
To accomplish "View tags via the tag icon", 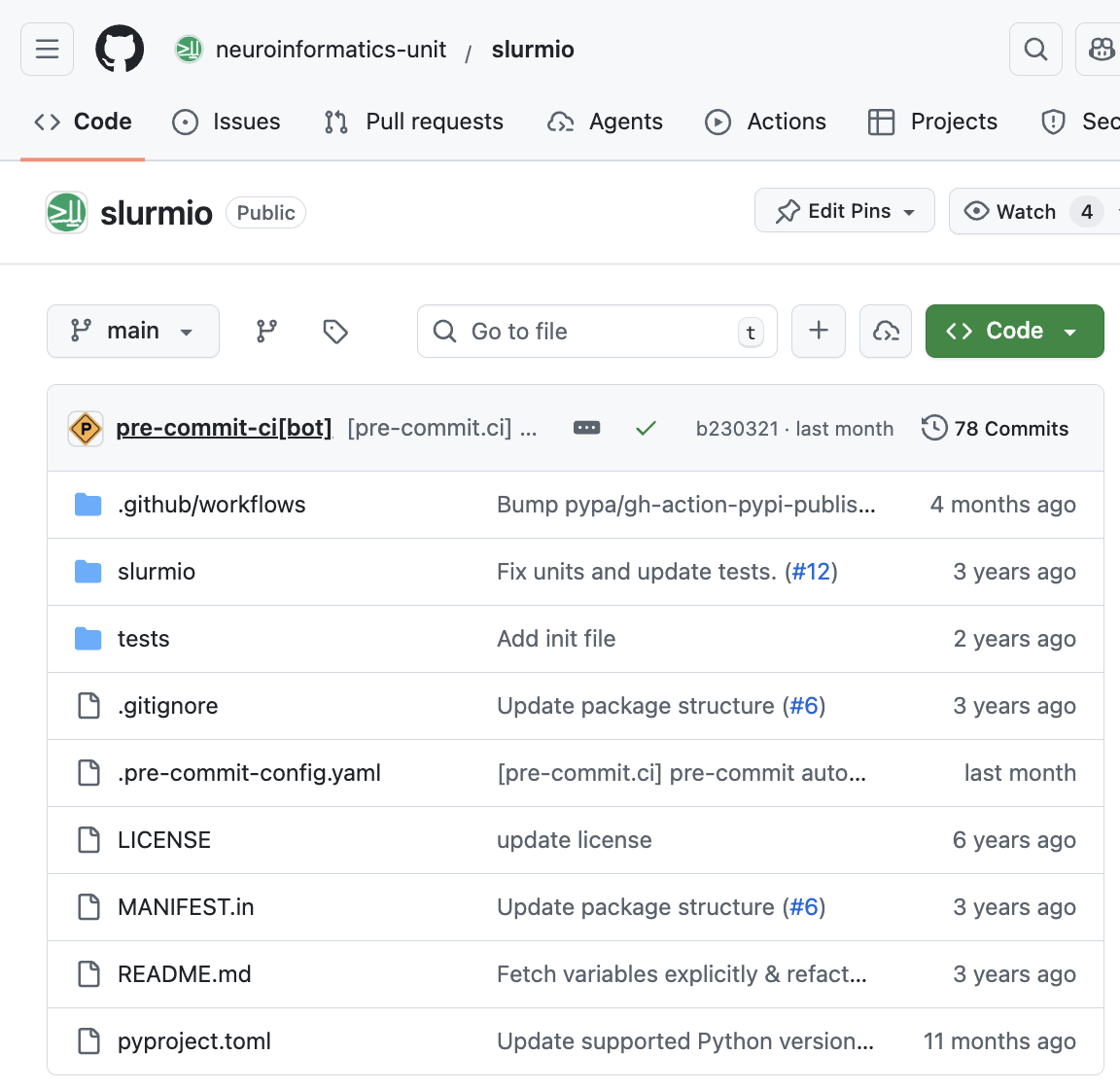I will click(335, 332).
